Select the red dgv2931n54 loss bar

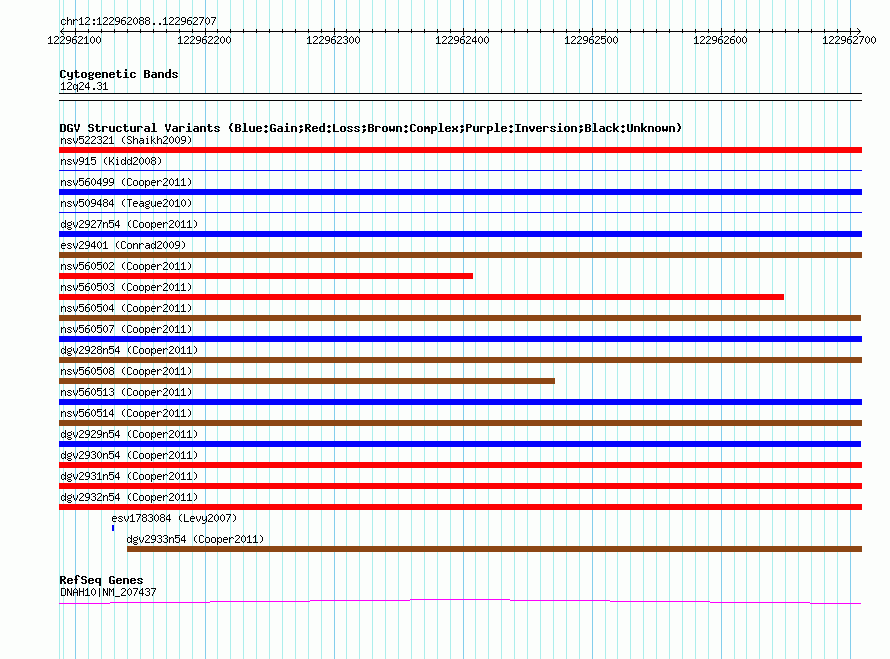(460, 486)
